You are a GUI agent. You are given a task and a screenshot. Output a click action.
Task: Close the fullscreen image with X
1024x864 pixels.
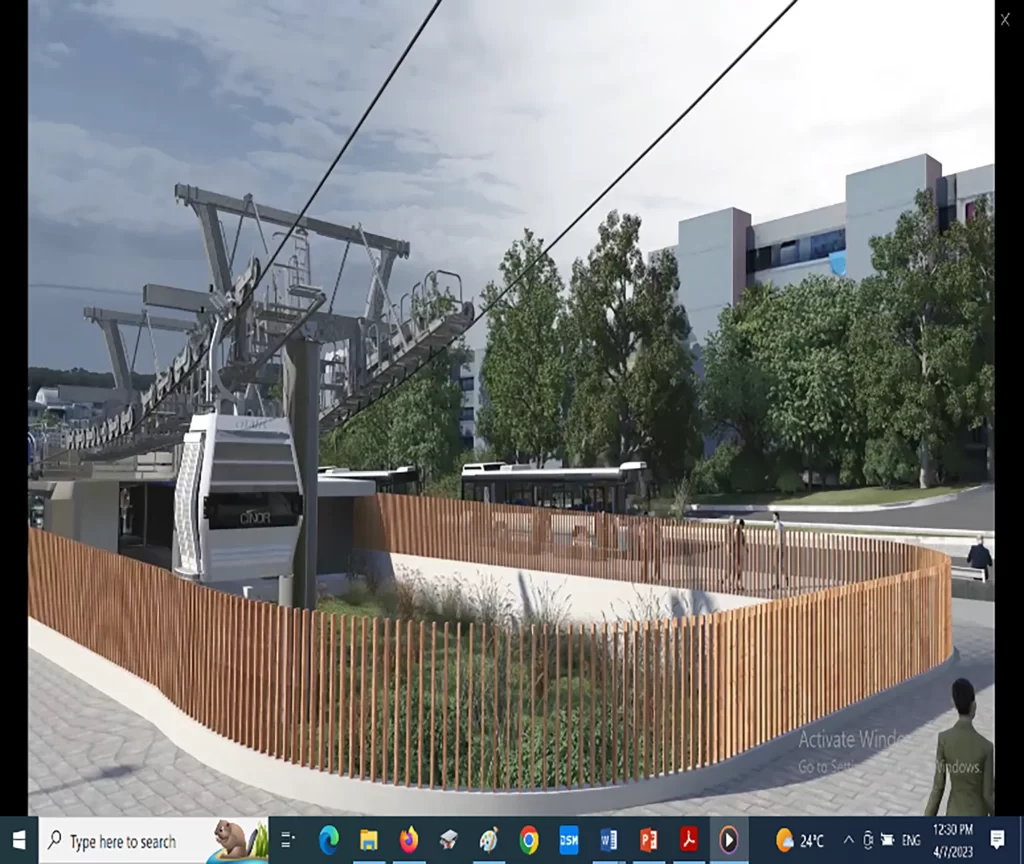click(1005, 19)
